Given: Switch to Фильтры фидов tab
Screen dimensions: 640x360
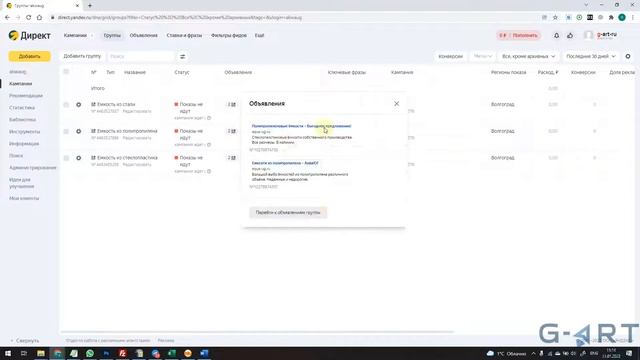Looking at the screenshot, I should pos(229,36).
